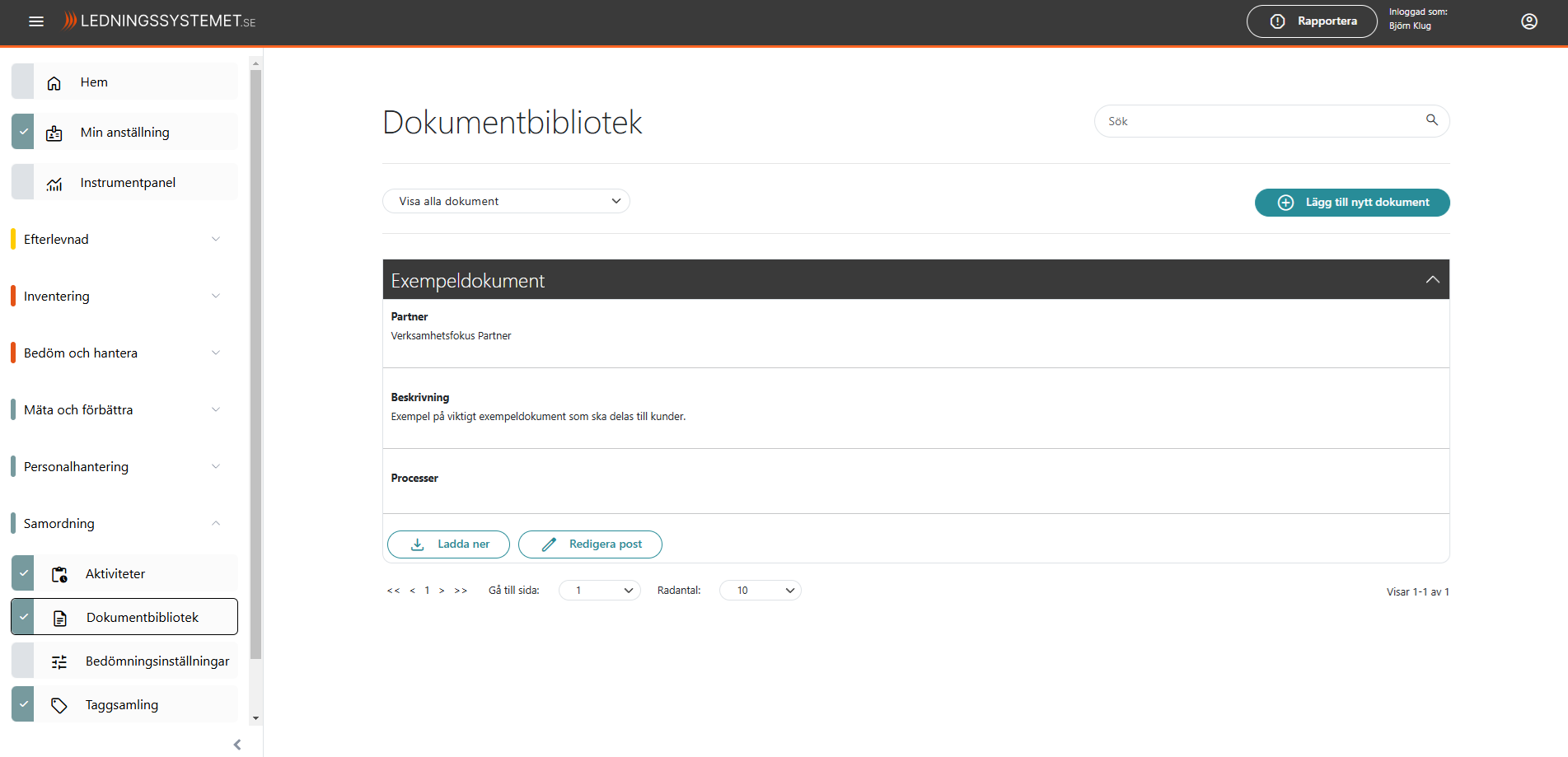Image resolution: width=1568 pixels, height=757 pixels.
Task: Click the Bedömningsinställningar sliders icon
Action: coord(59,661)
